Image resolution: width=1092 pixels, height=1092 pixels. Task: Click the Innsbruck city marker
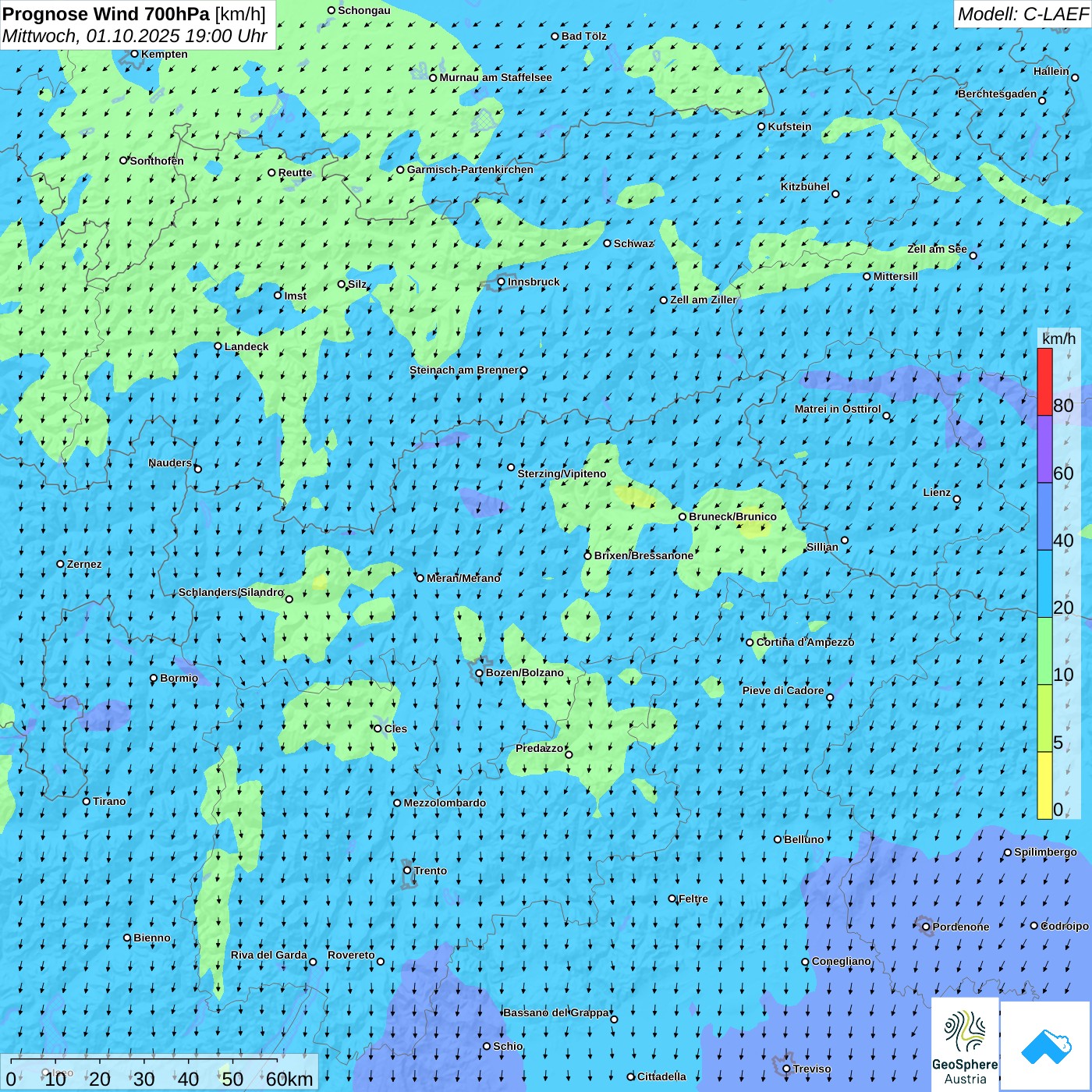502,282
